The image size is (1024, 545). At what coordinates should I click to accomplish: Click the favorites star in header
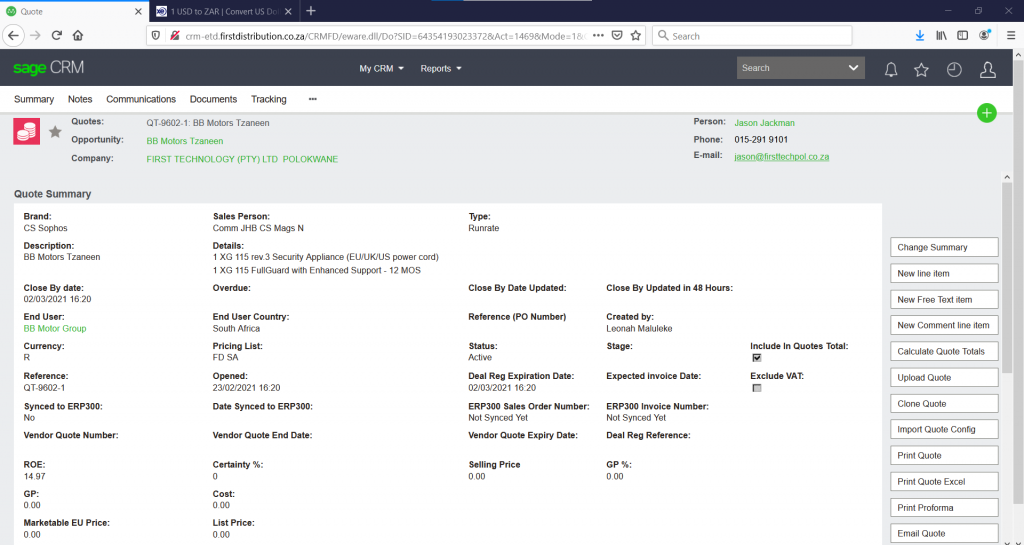click(x=921, y=69)
